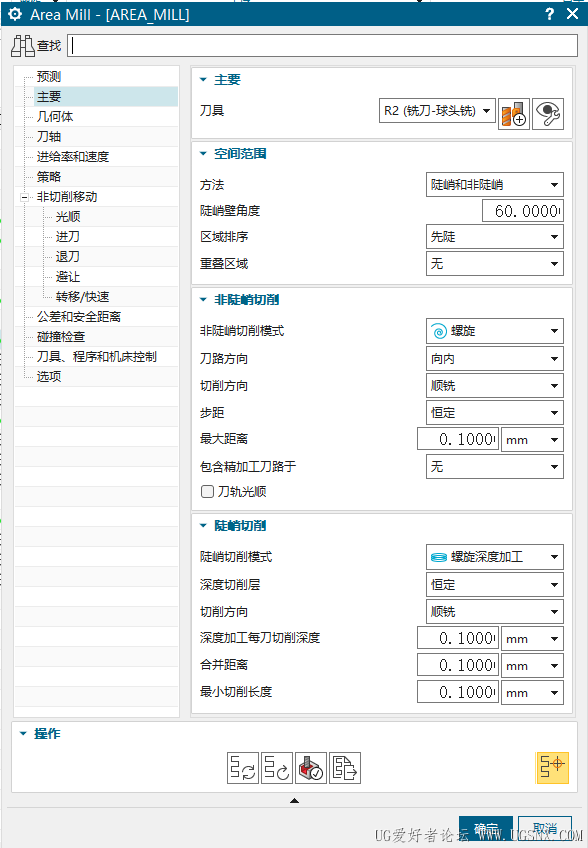588x848 pixels.
Task: Click the 确定 button
Action: tap(486, 828)
